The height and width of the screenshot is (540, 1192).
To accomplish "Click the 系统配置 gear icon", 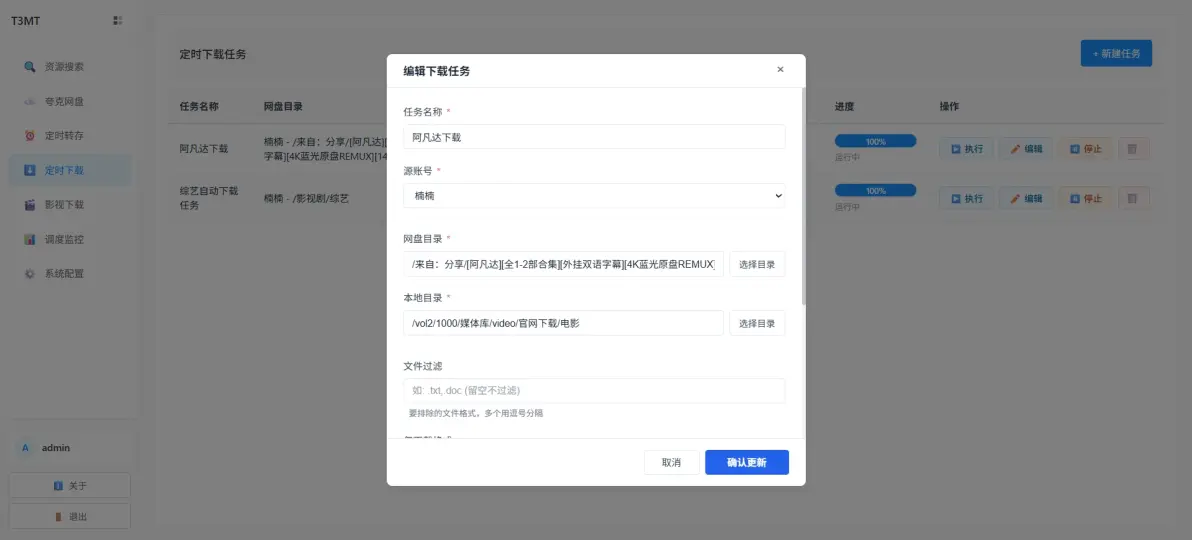I will (x=30, y=273).
